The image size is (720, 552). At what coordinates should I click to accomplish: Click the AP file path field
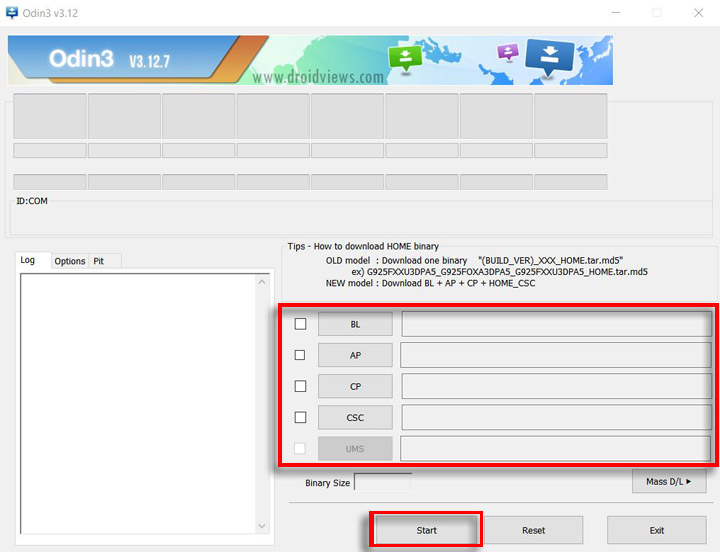556,355
